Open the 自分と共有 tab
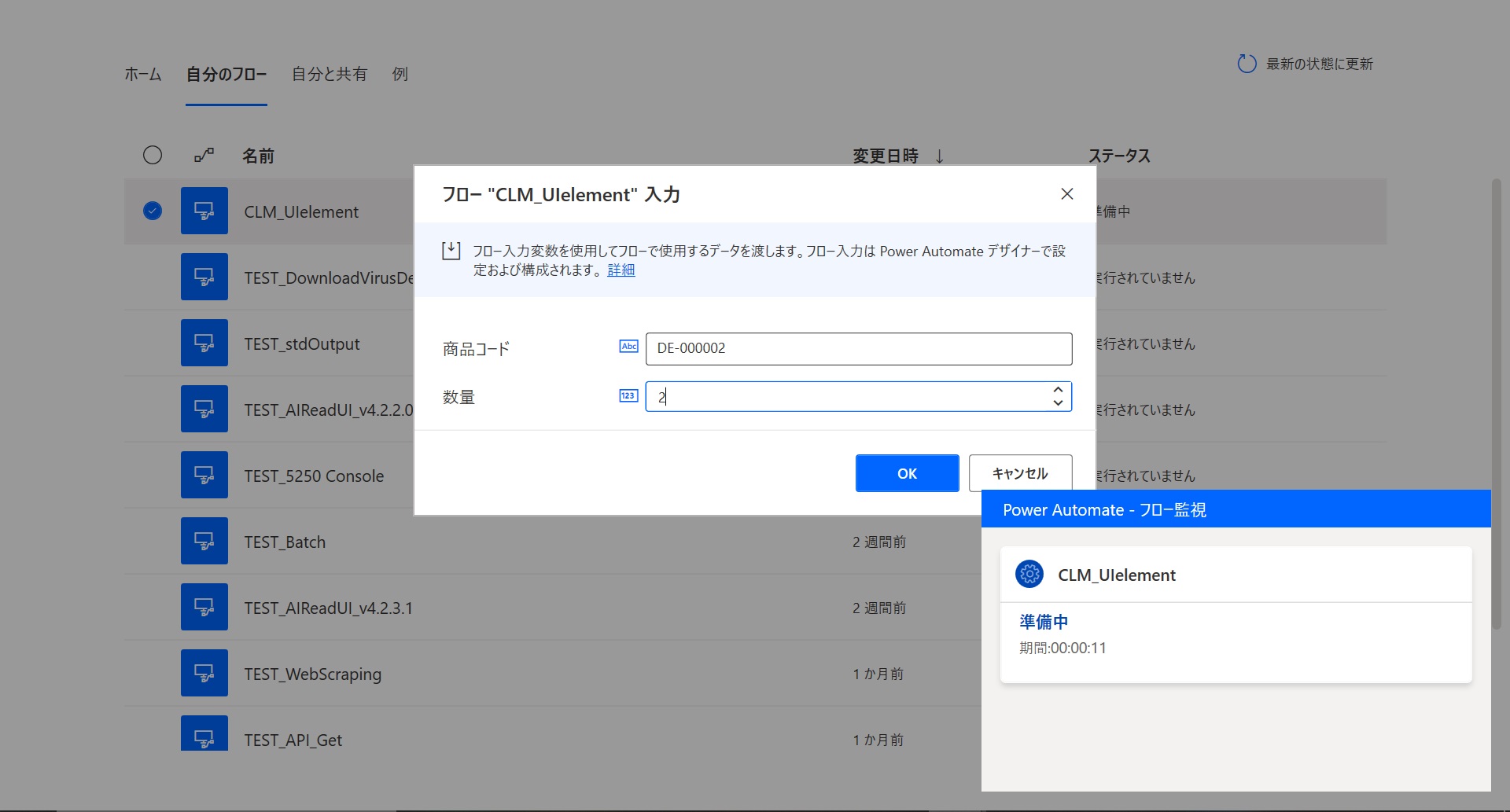This screenshot has width=1510, height=812. click(x=330, y=74)
